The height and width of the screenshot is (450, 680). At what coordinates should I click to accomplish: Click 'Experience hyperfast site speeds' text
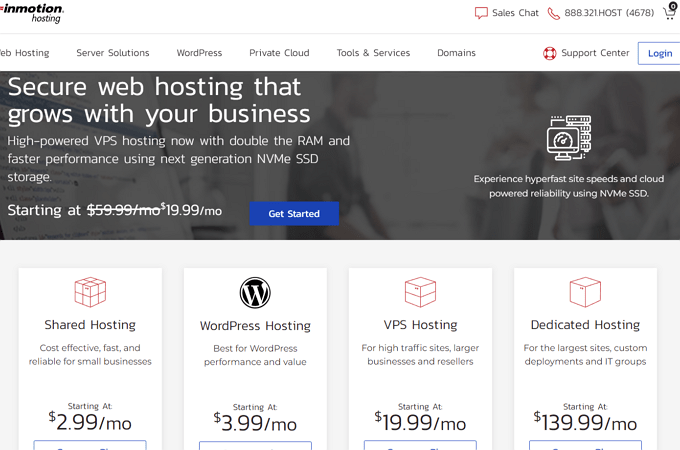click(x=569, y=186)
